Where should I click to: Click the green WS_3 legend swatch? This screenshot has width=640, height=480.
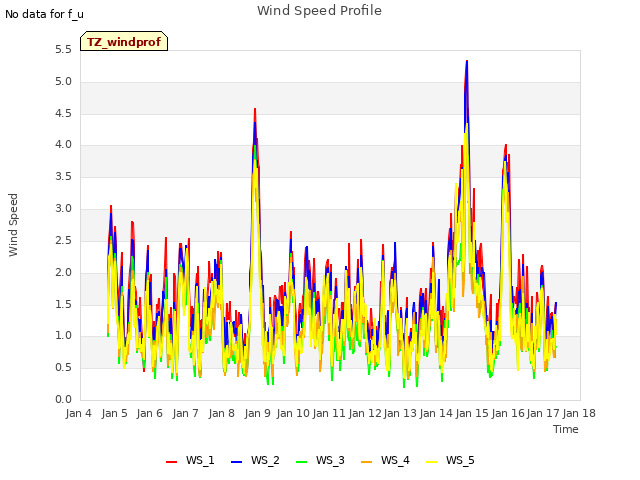coord(301,462)
